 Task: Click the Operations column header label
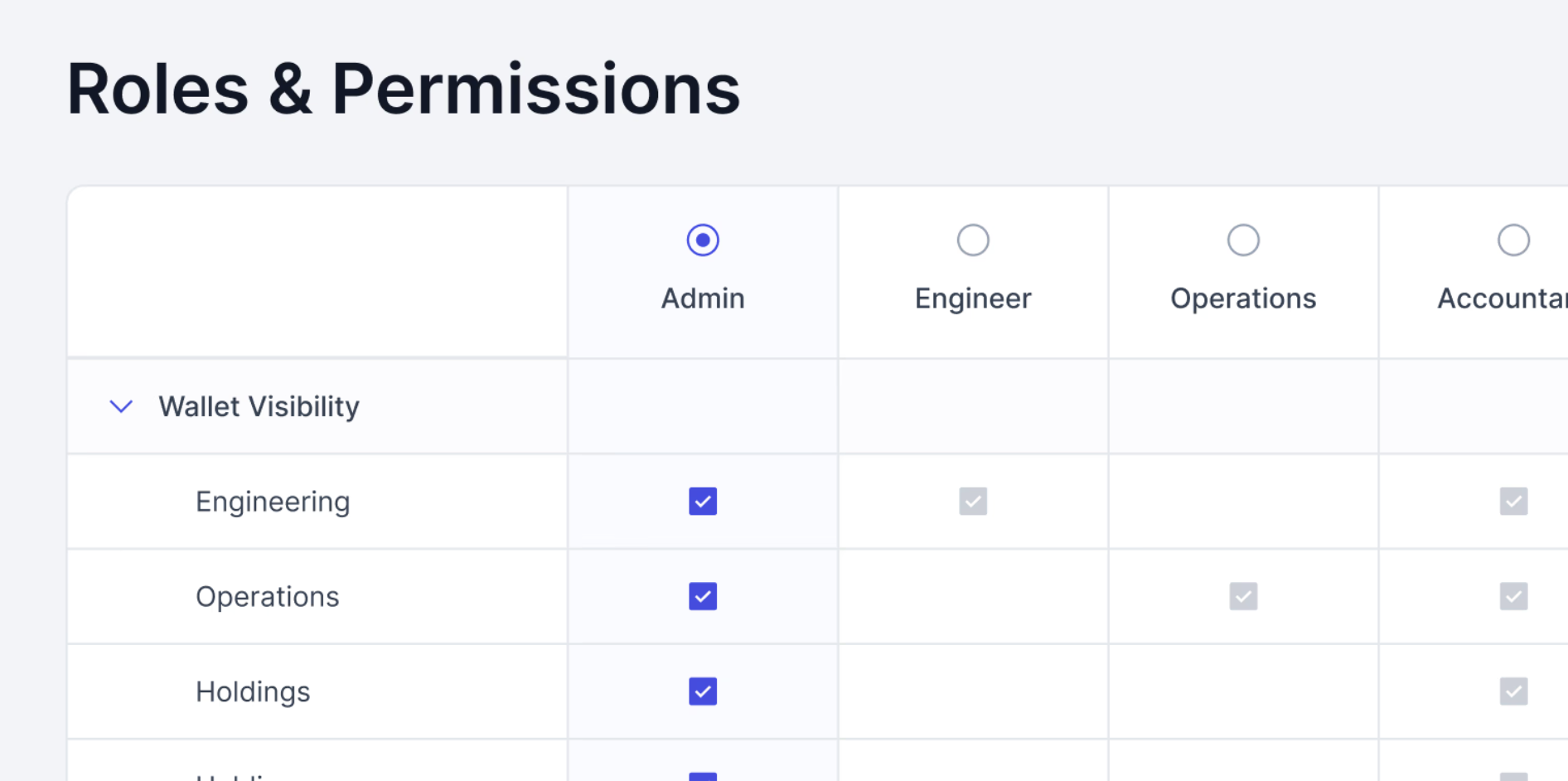tap(1243, 298)
